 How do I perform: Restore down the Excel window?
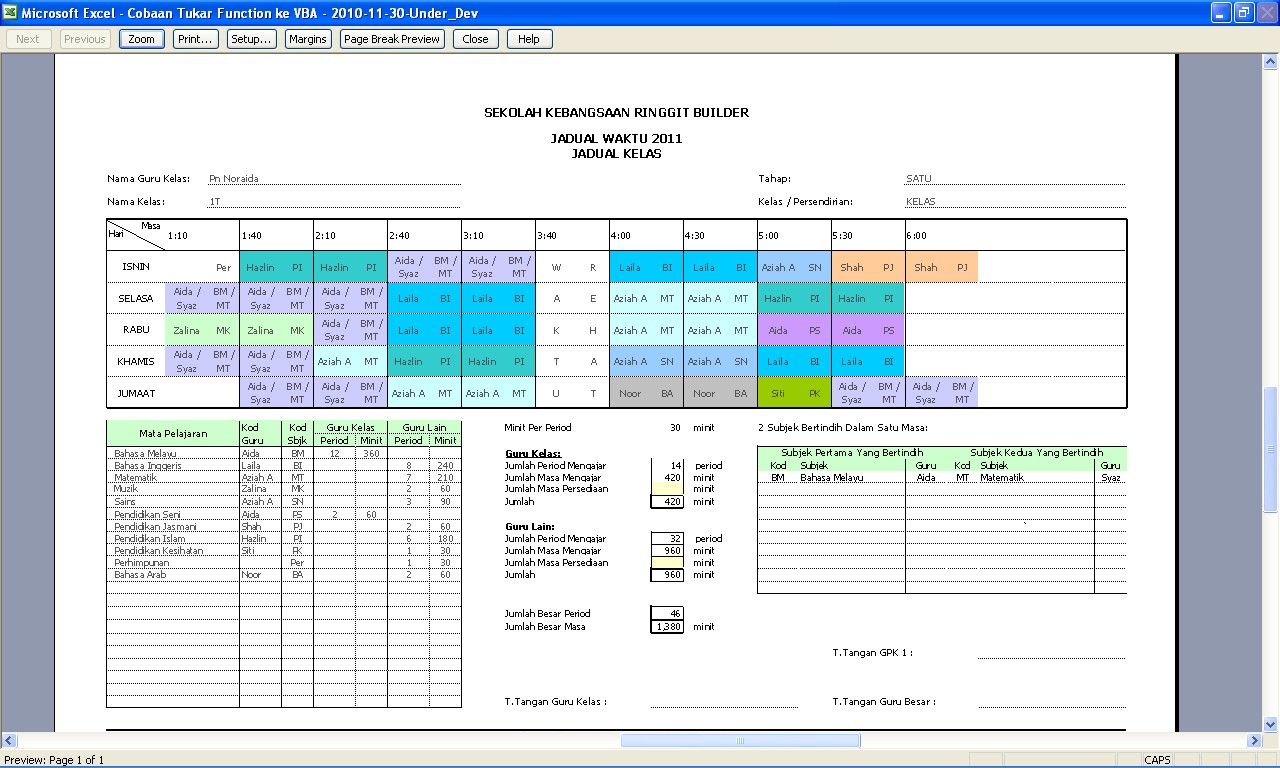[x=1243, y=12]
